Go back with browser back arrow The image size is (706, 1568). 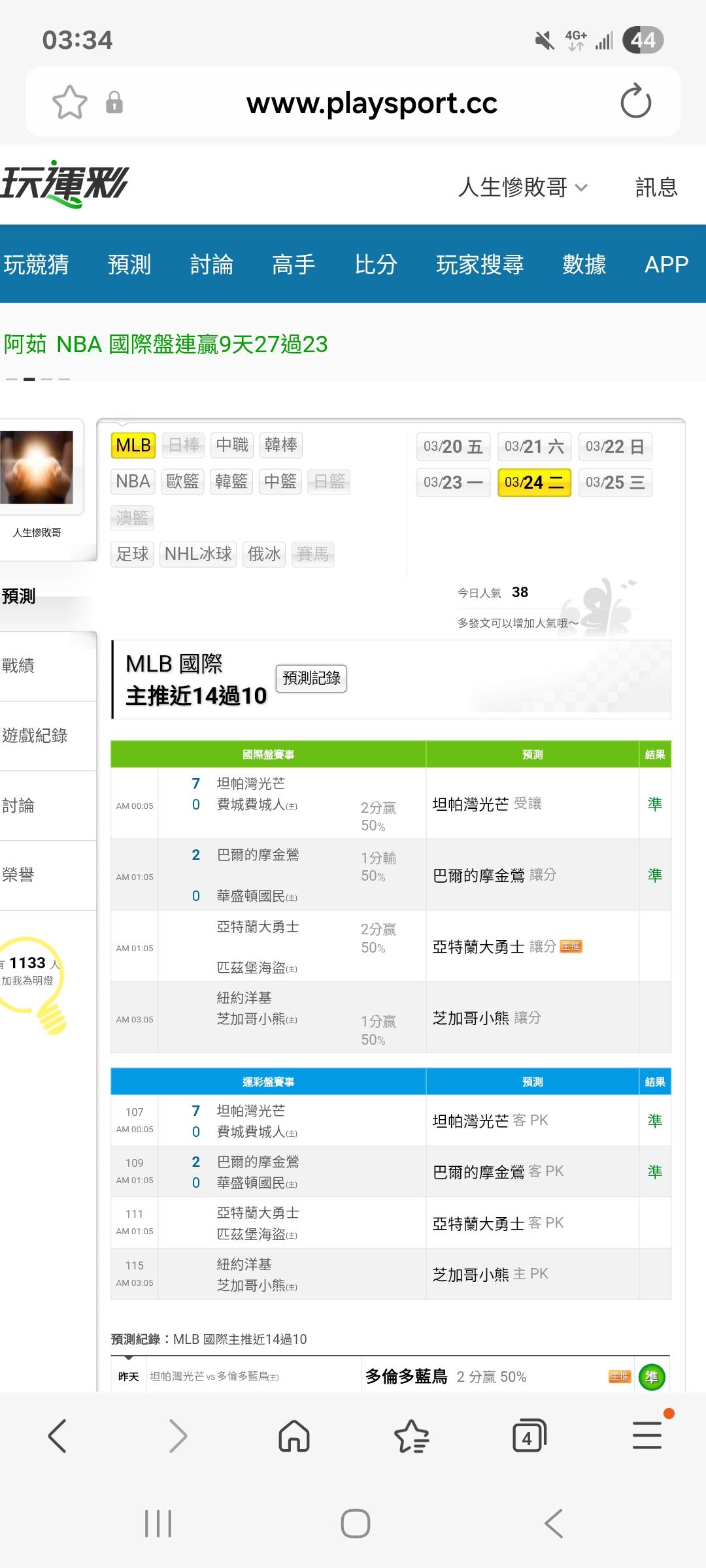pos(58,1437)
